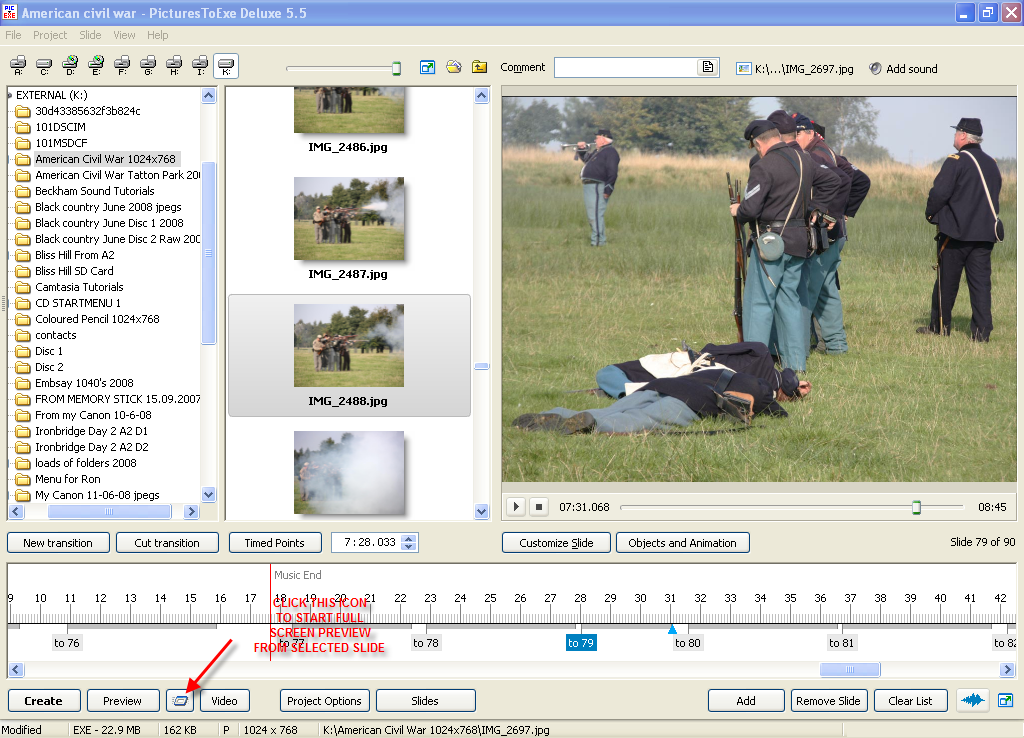Image resolution: width=1024 pixels, height=738 pixels.
Task: Select drive C: in drive toolbar
Action: (x=44, y=66)
